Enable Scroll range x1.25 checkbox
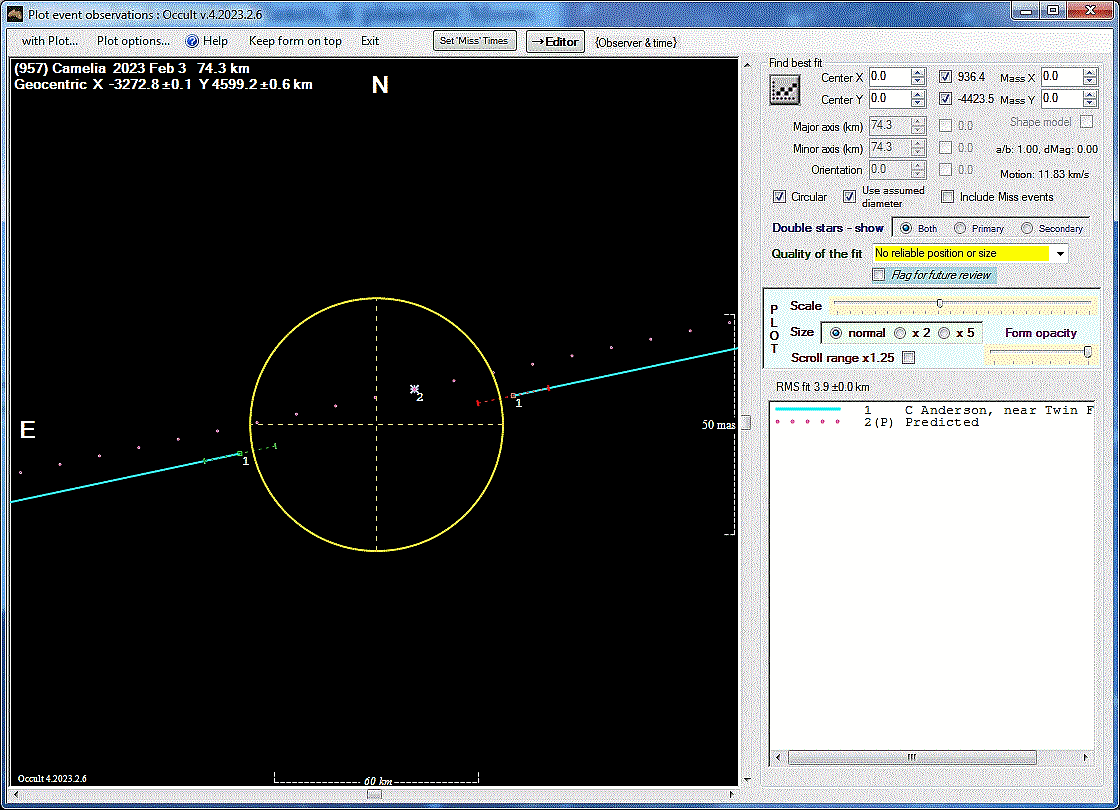The height and width of the screenshot is (810, 1120). coord(909,357)
